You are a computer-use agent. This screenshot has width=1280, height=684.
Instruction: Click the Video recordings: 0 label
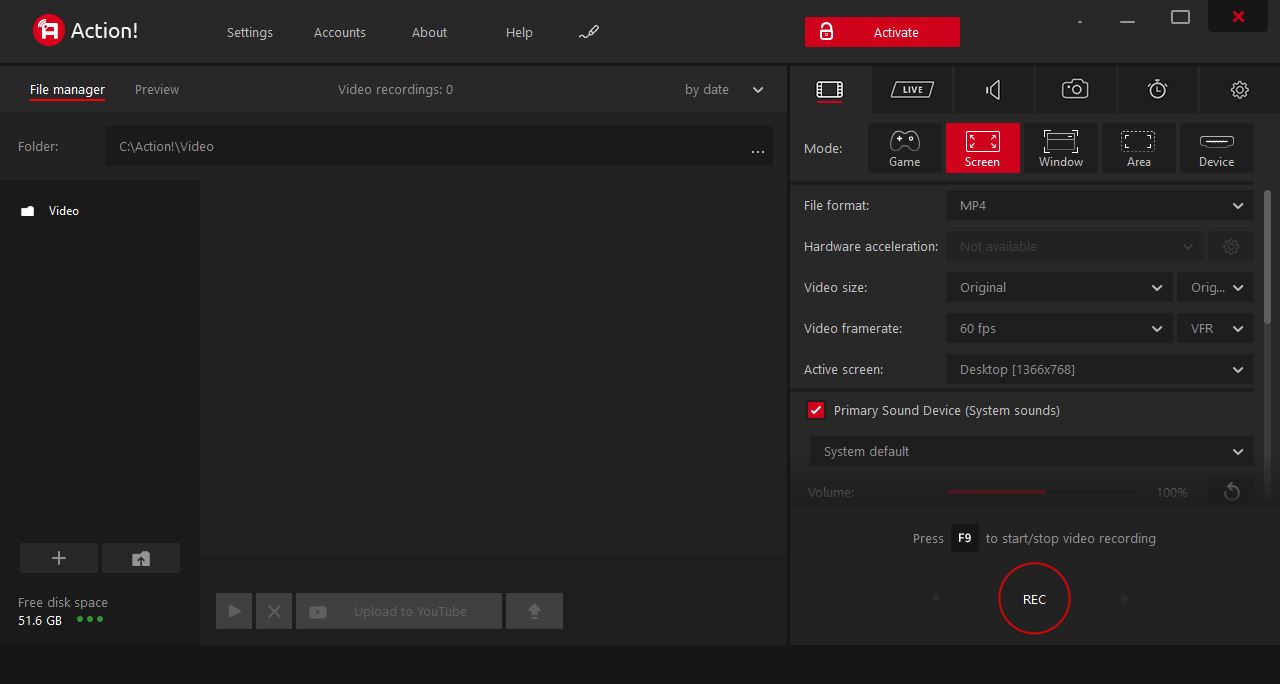click(x=395, y=89)
